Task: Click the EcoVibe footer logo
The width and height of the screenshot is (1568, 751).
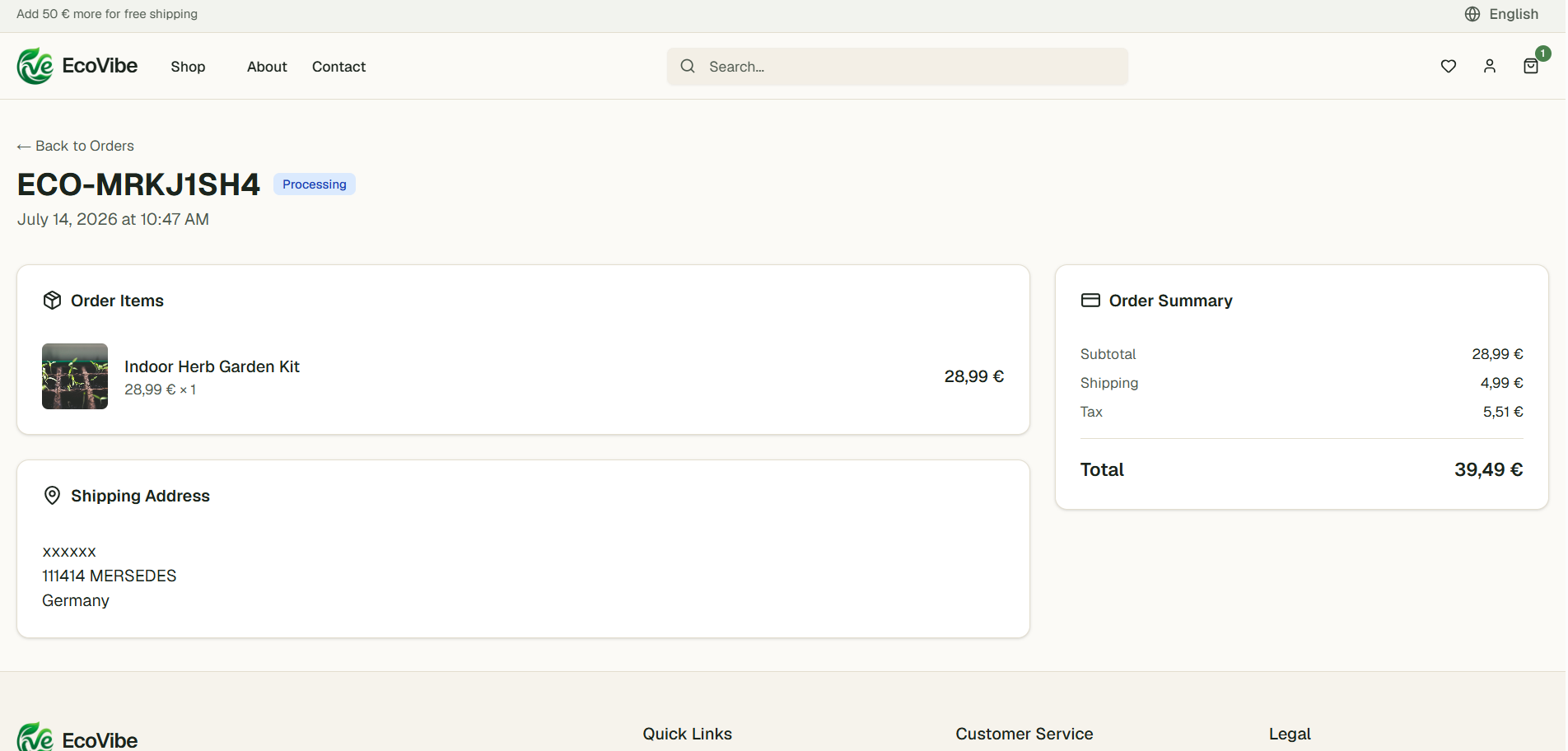Action: tap(77, 739)
